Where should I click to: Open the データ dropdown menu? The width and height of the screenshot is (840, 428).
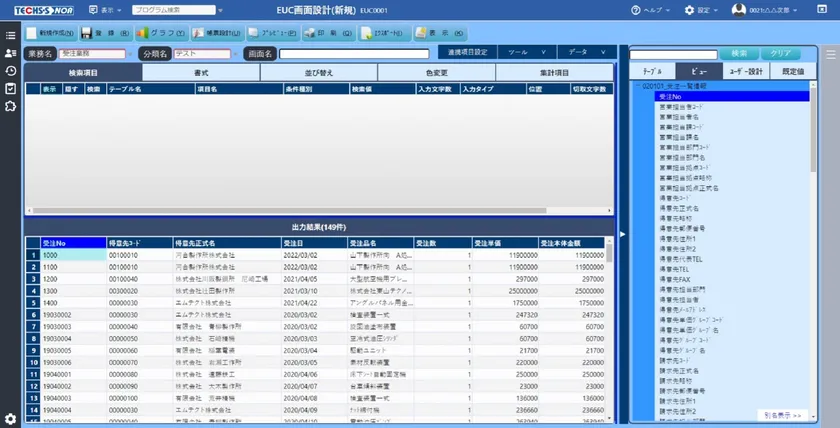pyautogui.click(x=582, y=50)
